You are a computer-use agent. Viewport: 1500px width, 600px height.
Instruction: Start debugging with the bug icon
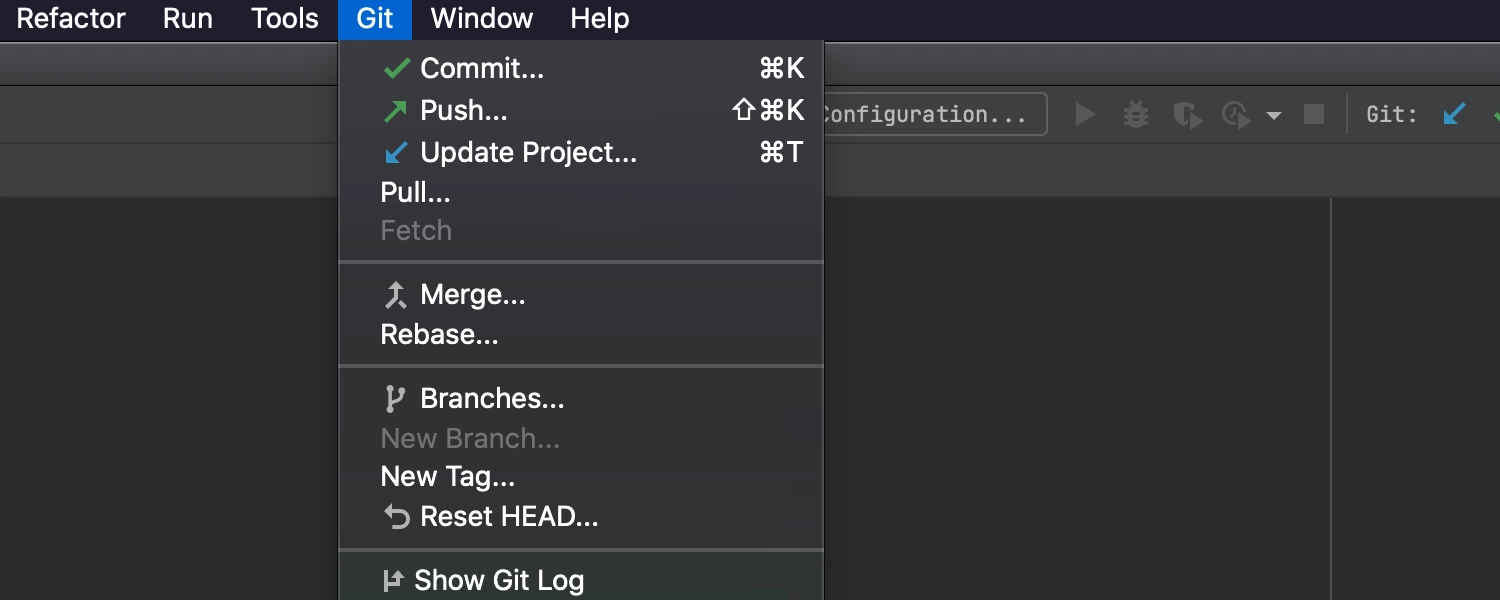[x=1136, y=115]
